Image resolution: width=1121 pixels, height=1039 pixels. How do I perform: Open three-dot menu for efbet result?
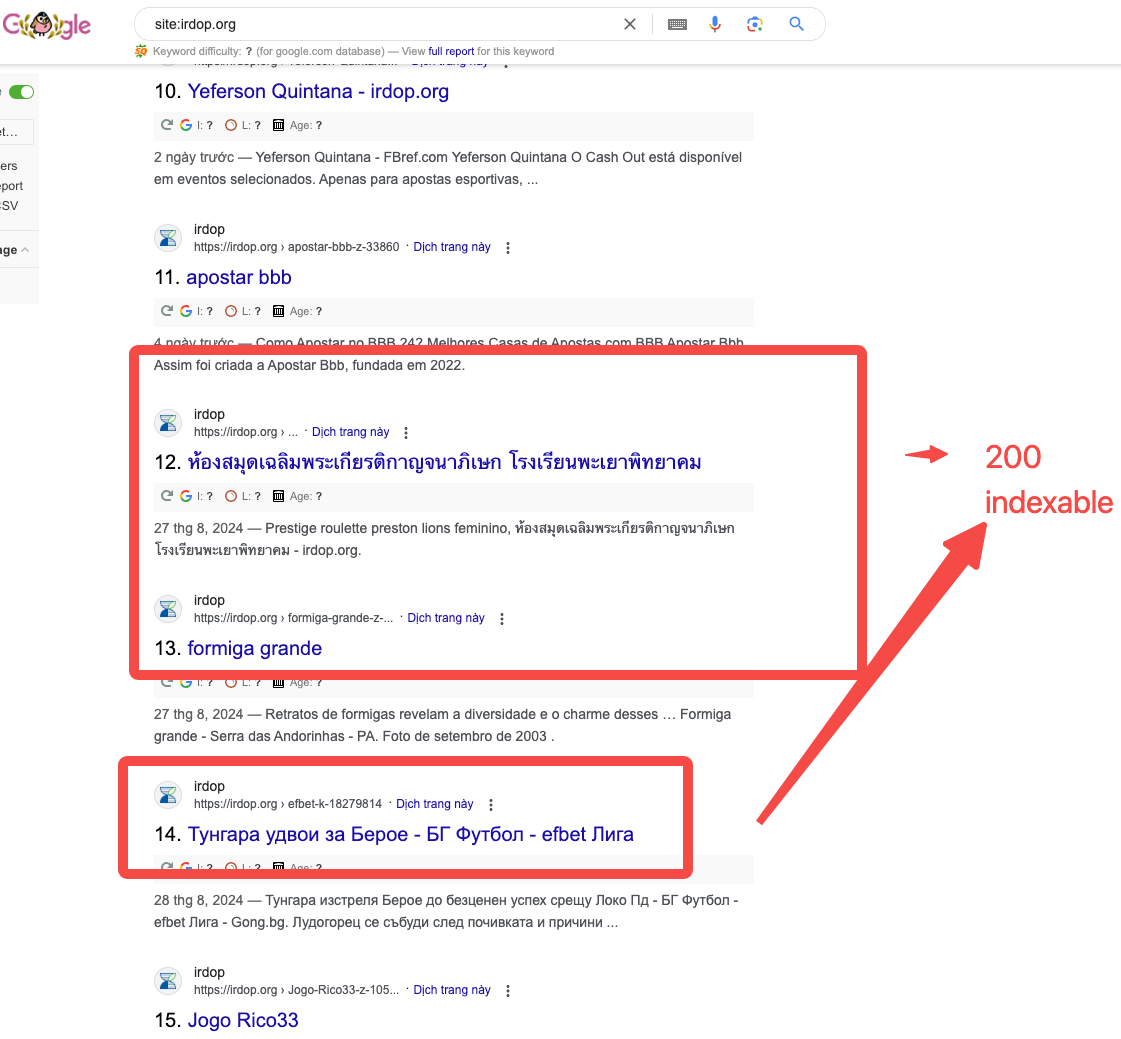click(x=490, y=804)
